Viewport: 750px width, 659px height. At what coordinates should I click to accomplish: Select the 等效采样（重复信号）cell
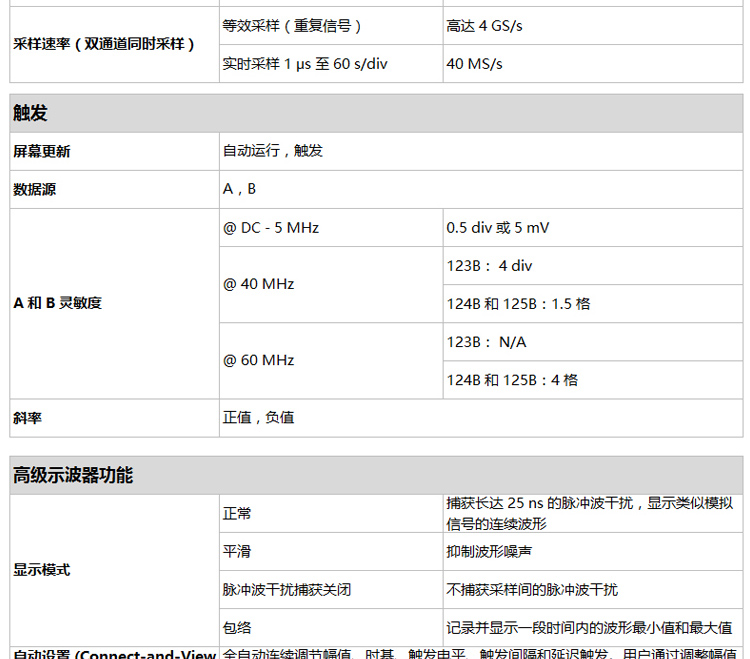[292, 26]
